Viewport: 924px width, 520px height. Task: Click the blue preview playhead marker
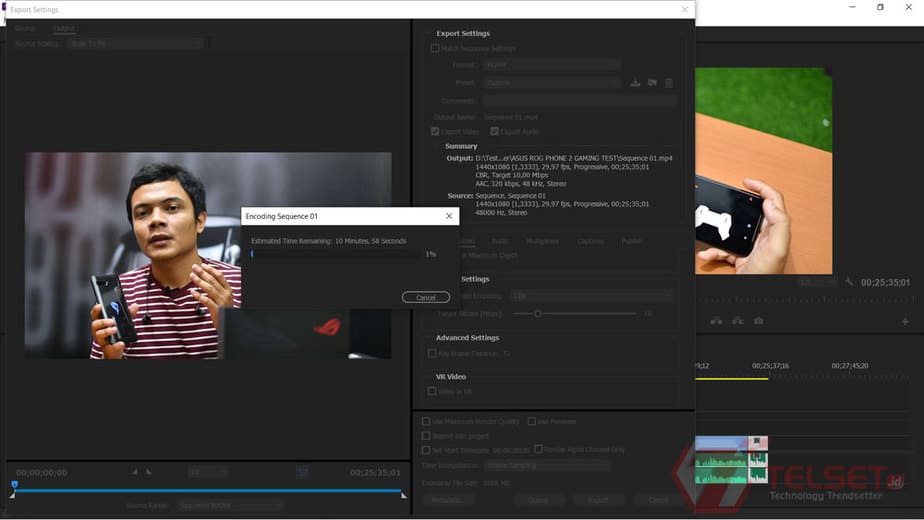pyautogui.click(x=15, y=484)
